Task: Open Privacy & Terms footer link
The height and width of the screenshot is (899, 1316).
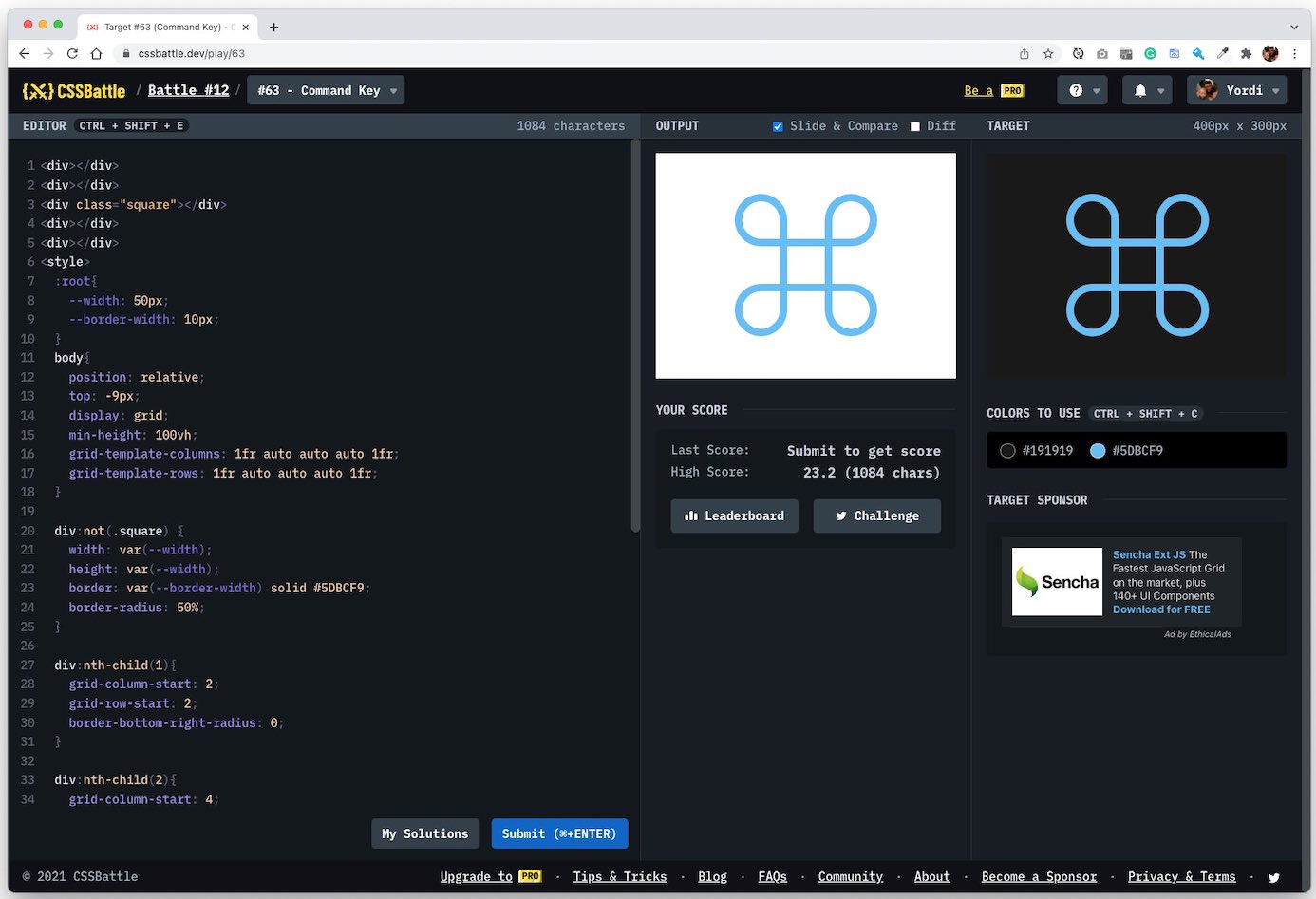Action: (1182, 876)
